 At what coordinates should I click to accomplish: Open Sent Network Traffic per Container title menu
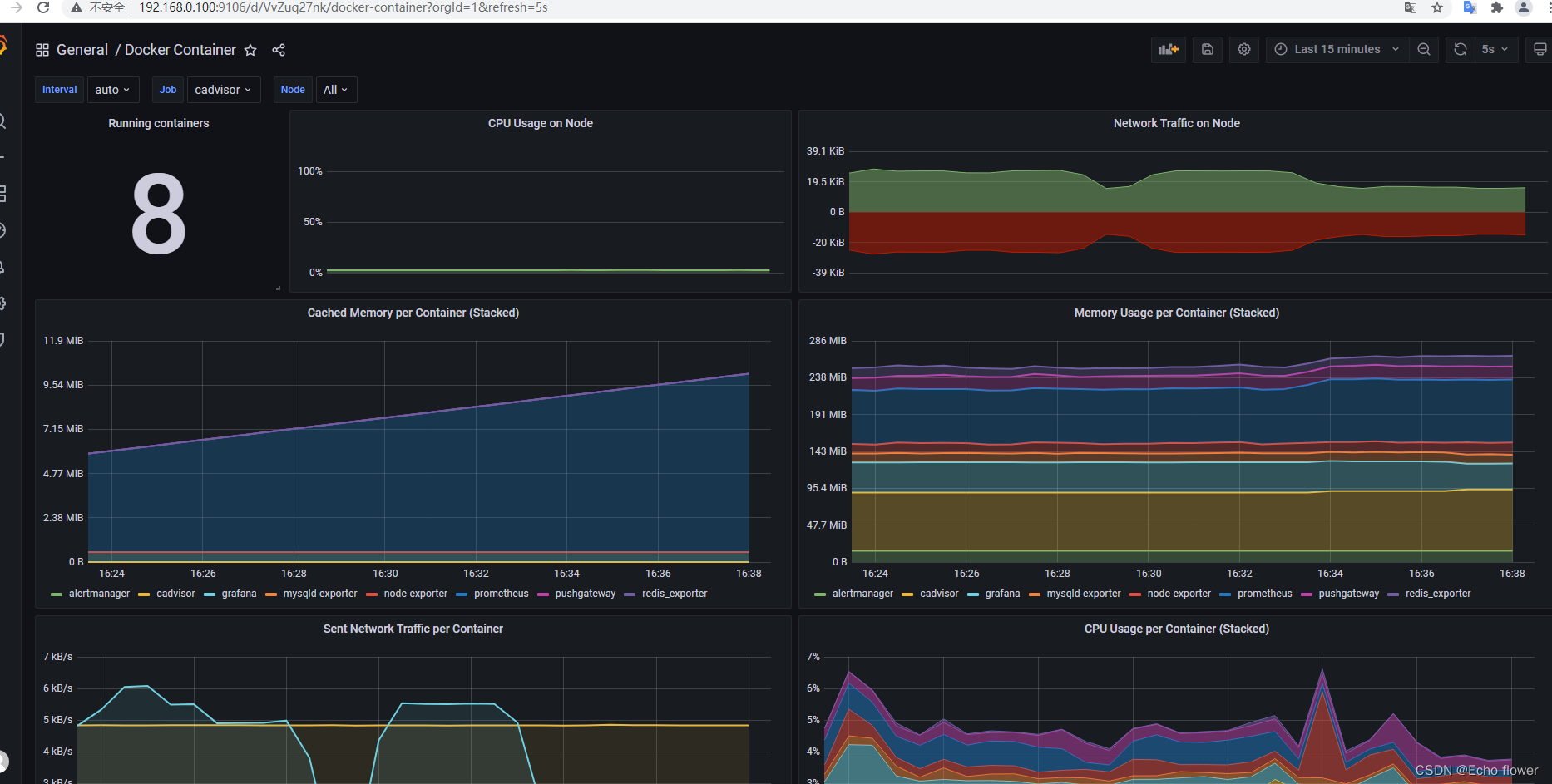click(413, 629)
